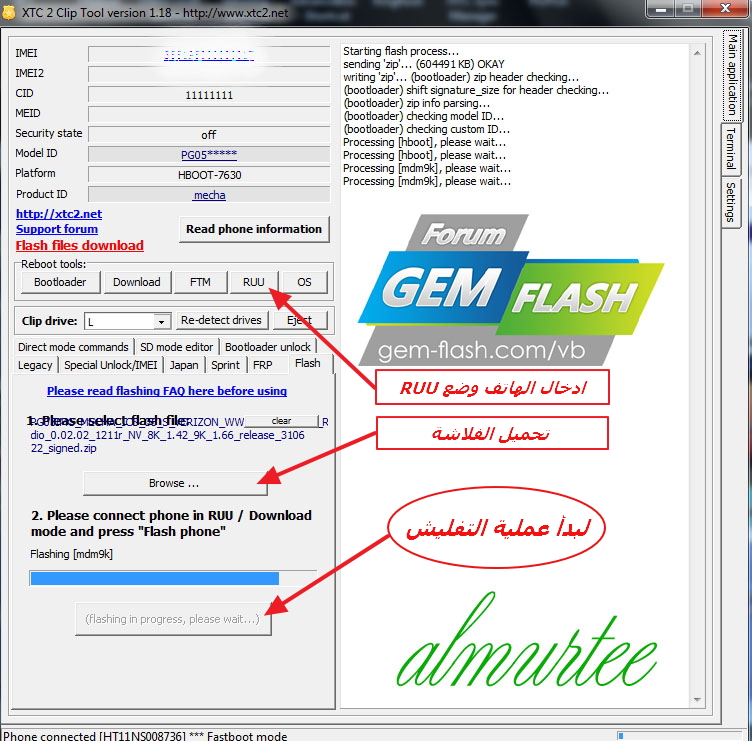Image resolution: width=752 pixels, height=741 pixels.
Task: Click log line 'Starting flash process...'
Action: pos(401,51)
